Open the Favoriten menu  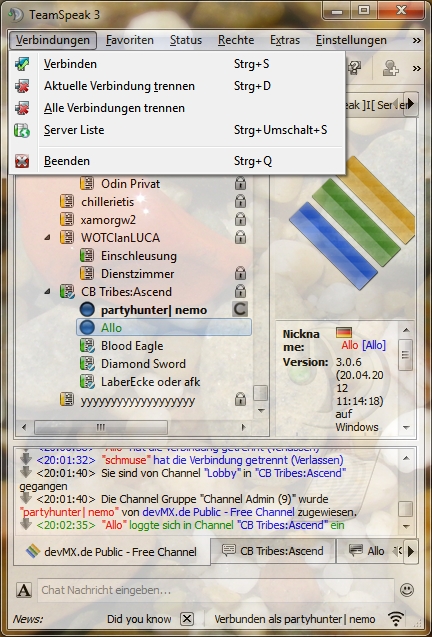pos(130,40)
